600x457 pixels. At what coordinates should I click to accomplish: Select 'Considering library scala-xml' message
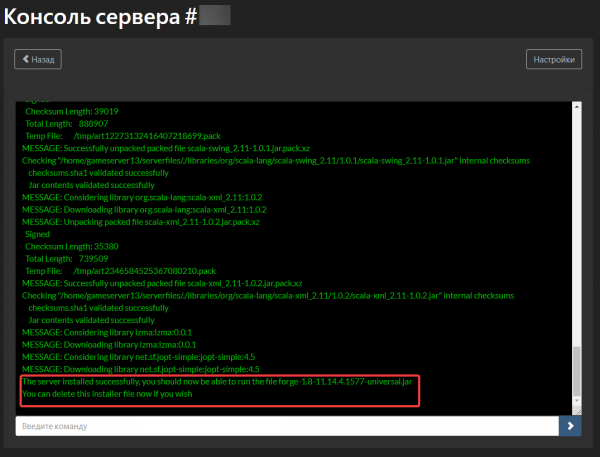point(142,197)
